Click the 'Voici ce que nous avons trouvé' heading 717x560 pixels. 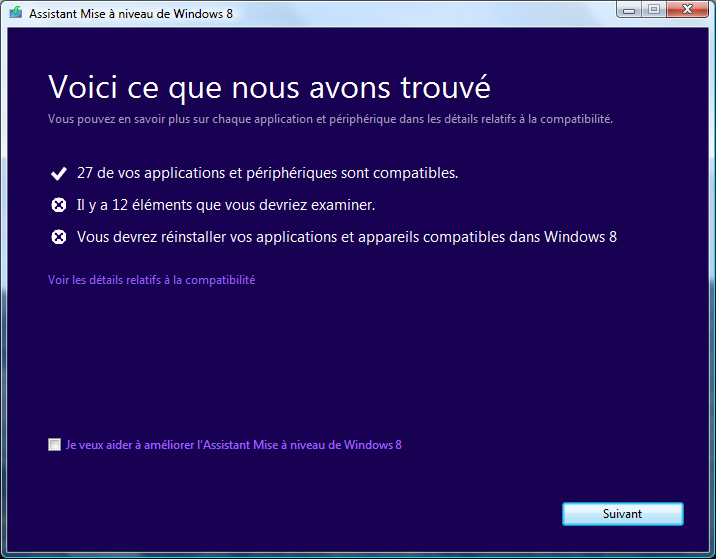point(269,87)
